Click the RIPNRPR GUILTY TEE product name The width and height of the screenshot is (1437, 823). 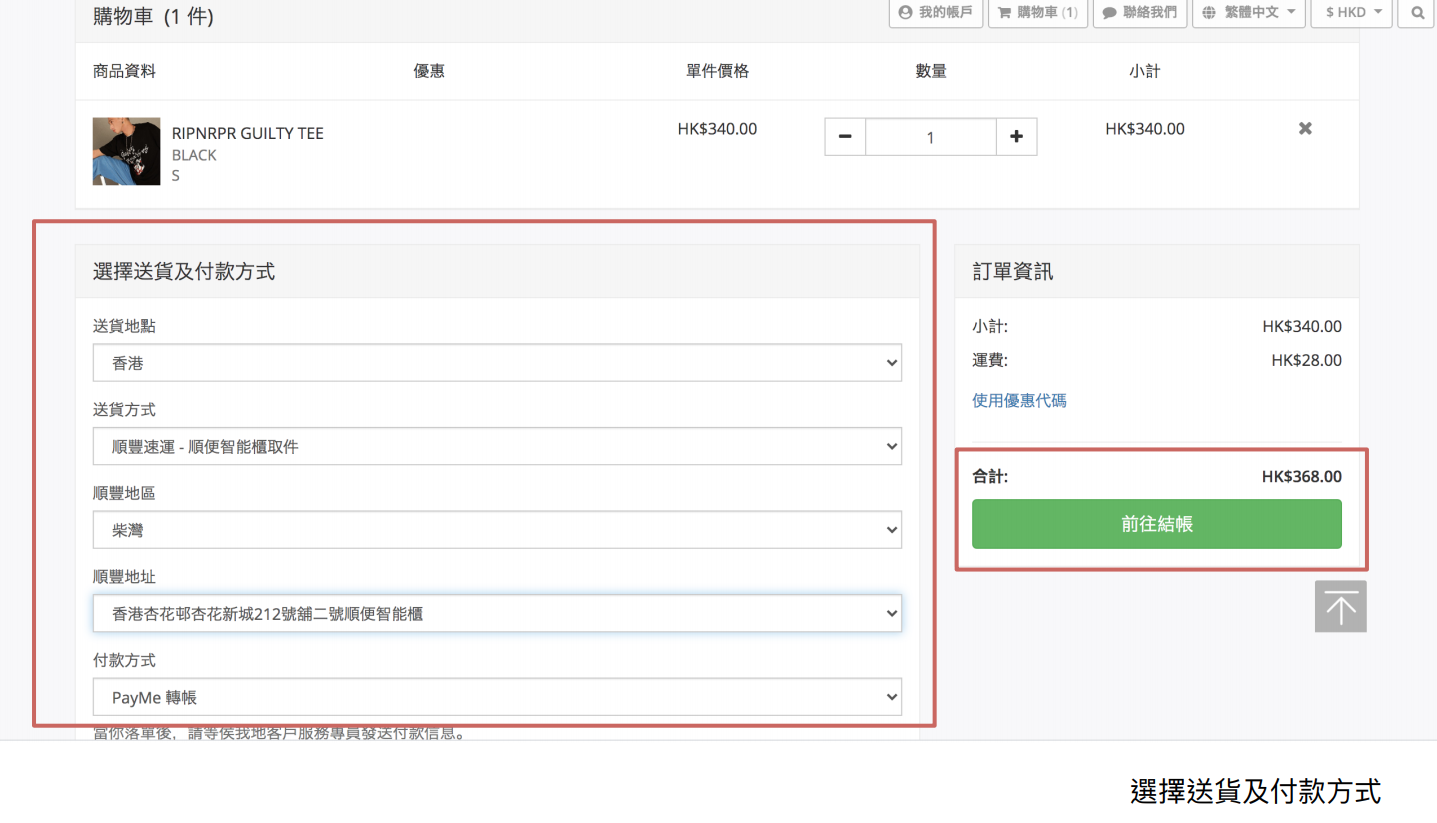pyautogui.click(x=247, y=133)
